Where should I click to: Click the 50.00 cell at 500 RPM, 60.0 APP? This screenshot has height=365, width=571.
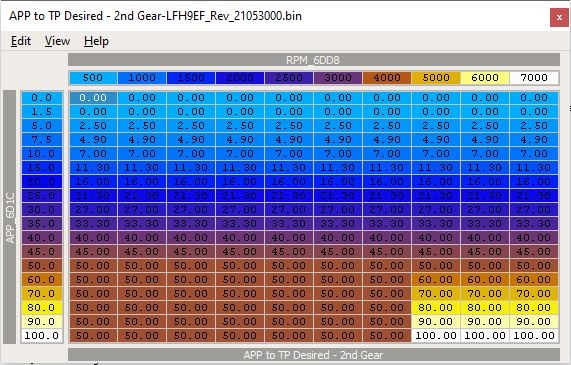pyautogui.click(x=93, y=279)
